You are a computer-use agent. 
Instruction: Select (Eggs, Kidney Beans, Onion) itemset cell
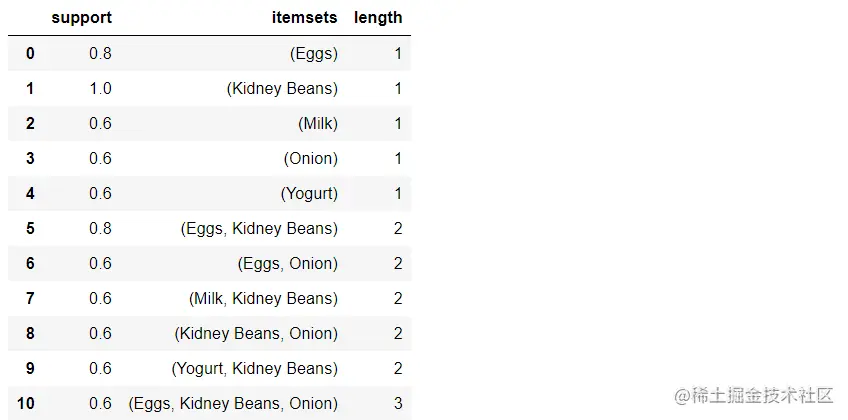(x=233, y=404)
